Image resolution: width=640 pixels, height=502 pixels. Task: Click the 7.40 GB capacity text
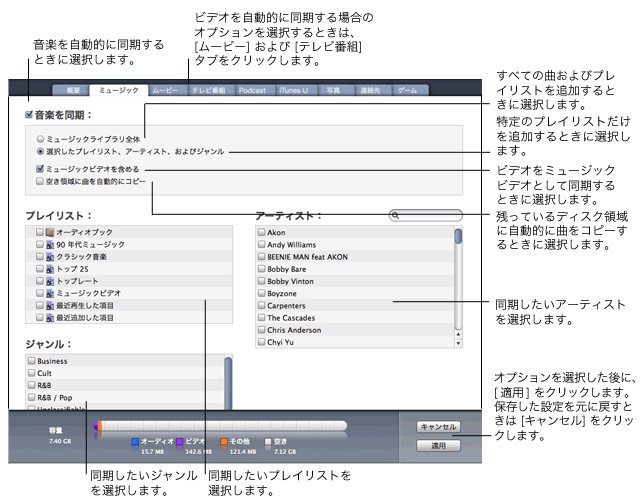pos(60,441)
